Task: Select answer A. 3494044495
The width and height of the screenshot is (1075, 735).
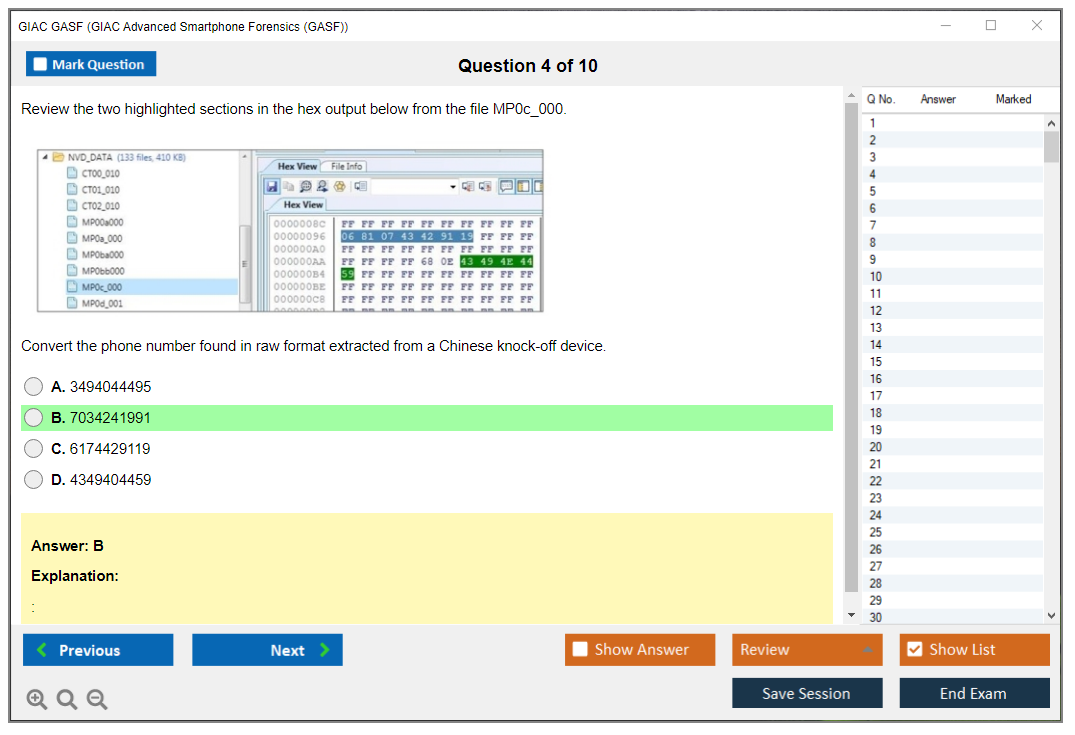Action: click(34, 387)
